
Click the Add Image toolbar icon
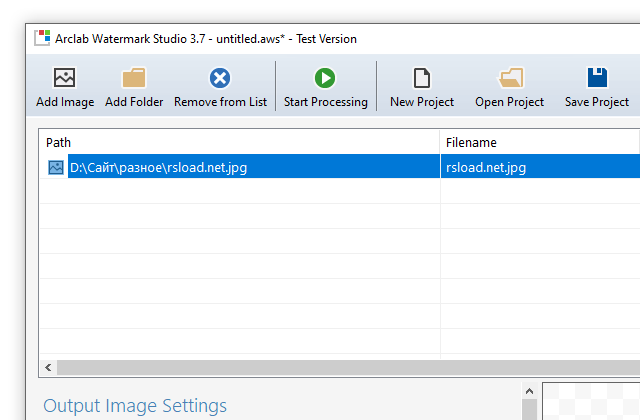click(x=65, y=78)
